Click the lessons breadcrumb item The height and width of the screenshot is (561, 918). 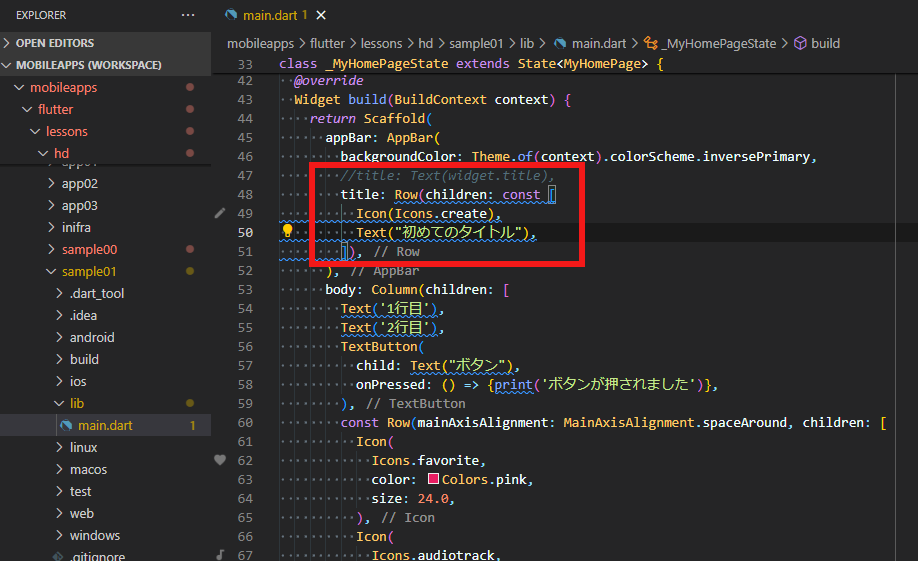381,43
